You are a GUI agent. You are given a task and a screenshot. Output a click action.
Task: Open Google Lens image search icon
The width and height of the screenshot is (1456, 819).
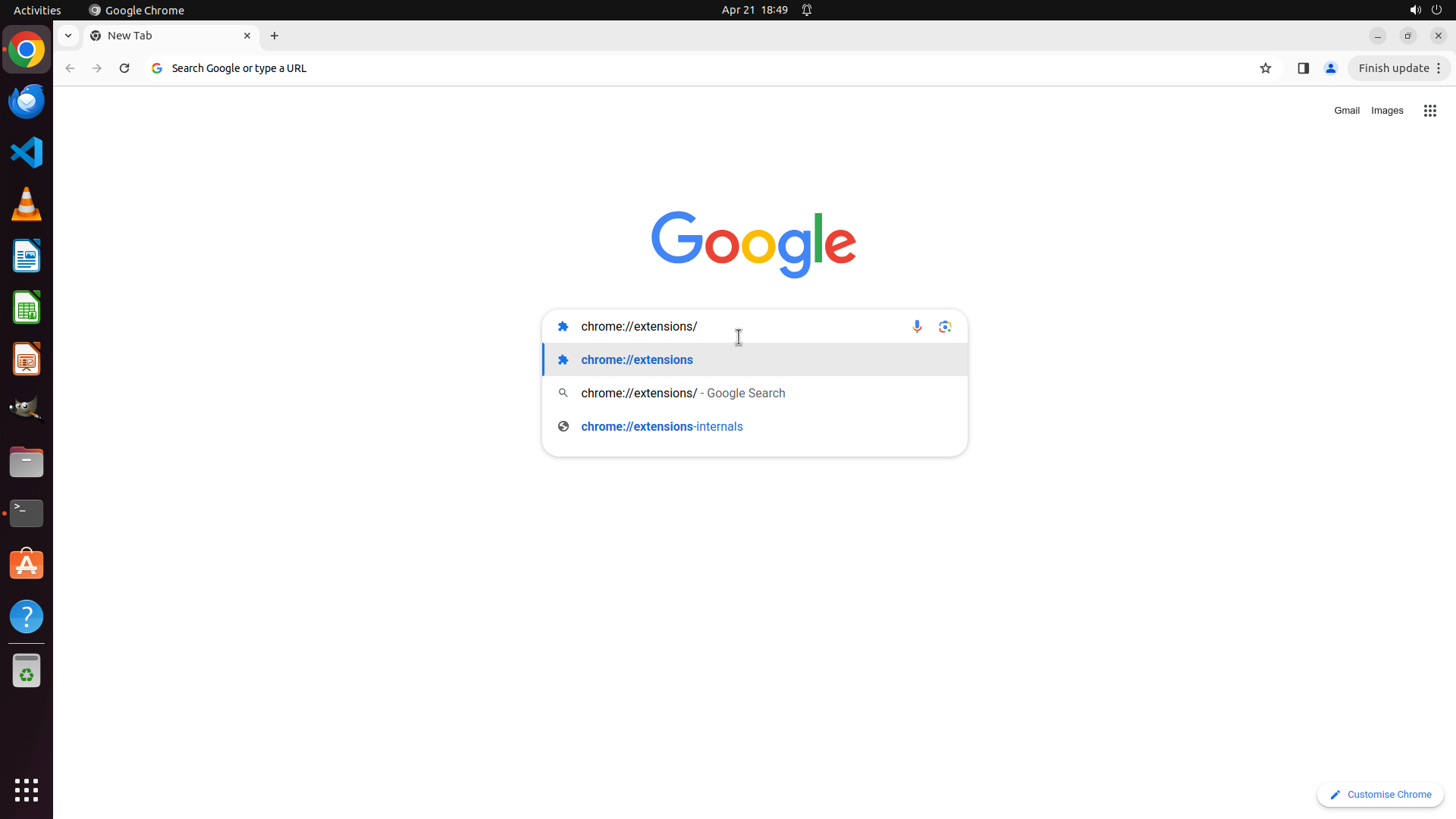(945, 326)
